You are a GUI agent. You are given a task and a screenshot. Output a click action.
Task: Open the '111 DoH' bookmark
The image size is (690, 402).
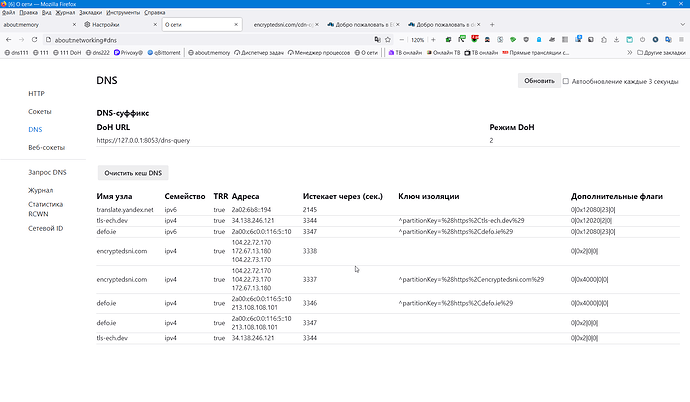(x=67, y=52)
